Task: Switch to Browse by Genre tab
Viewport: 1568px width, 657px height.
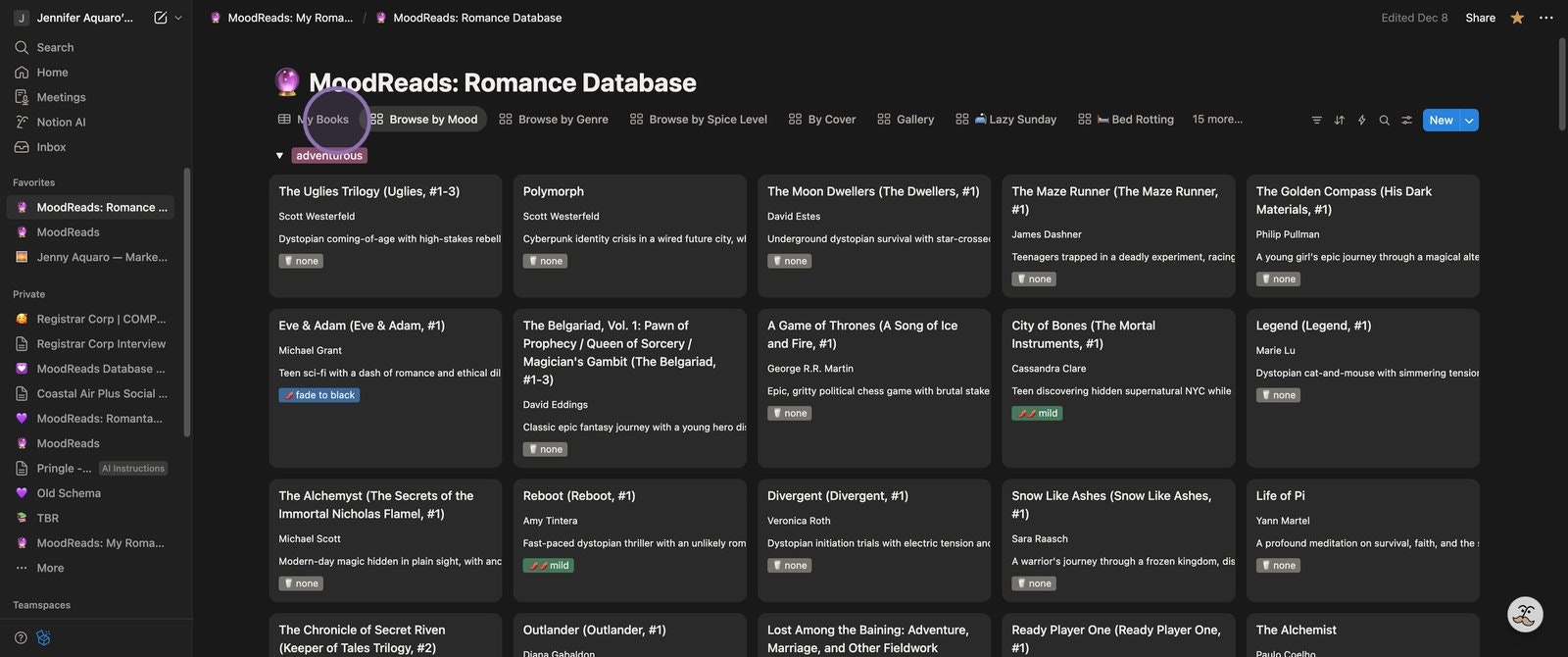Action: click(554, 119)
